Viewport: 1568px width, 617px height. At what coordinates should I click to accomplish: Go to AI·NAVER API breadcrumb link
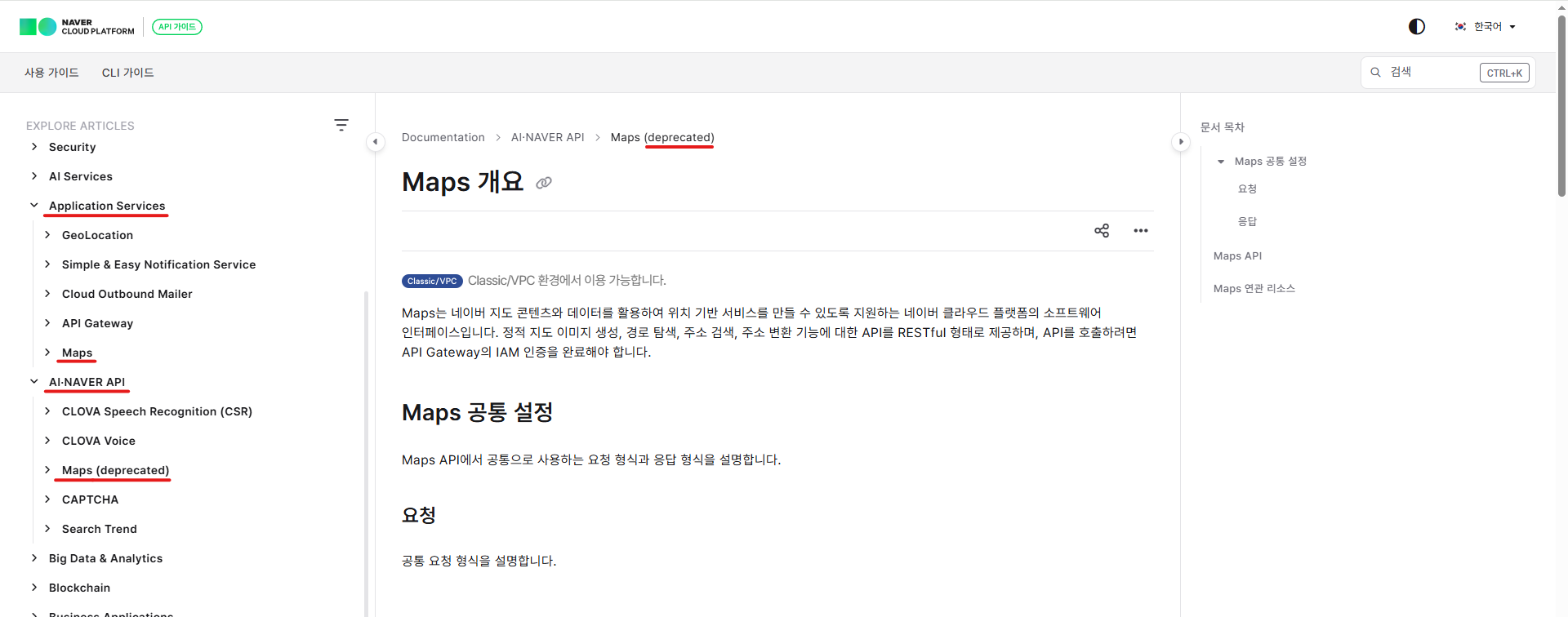(548, 137)
